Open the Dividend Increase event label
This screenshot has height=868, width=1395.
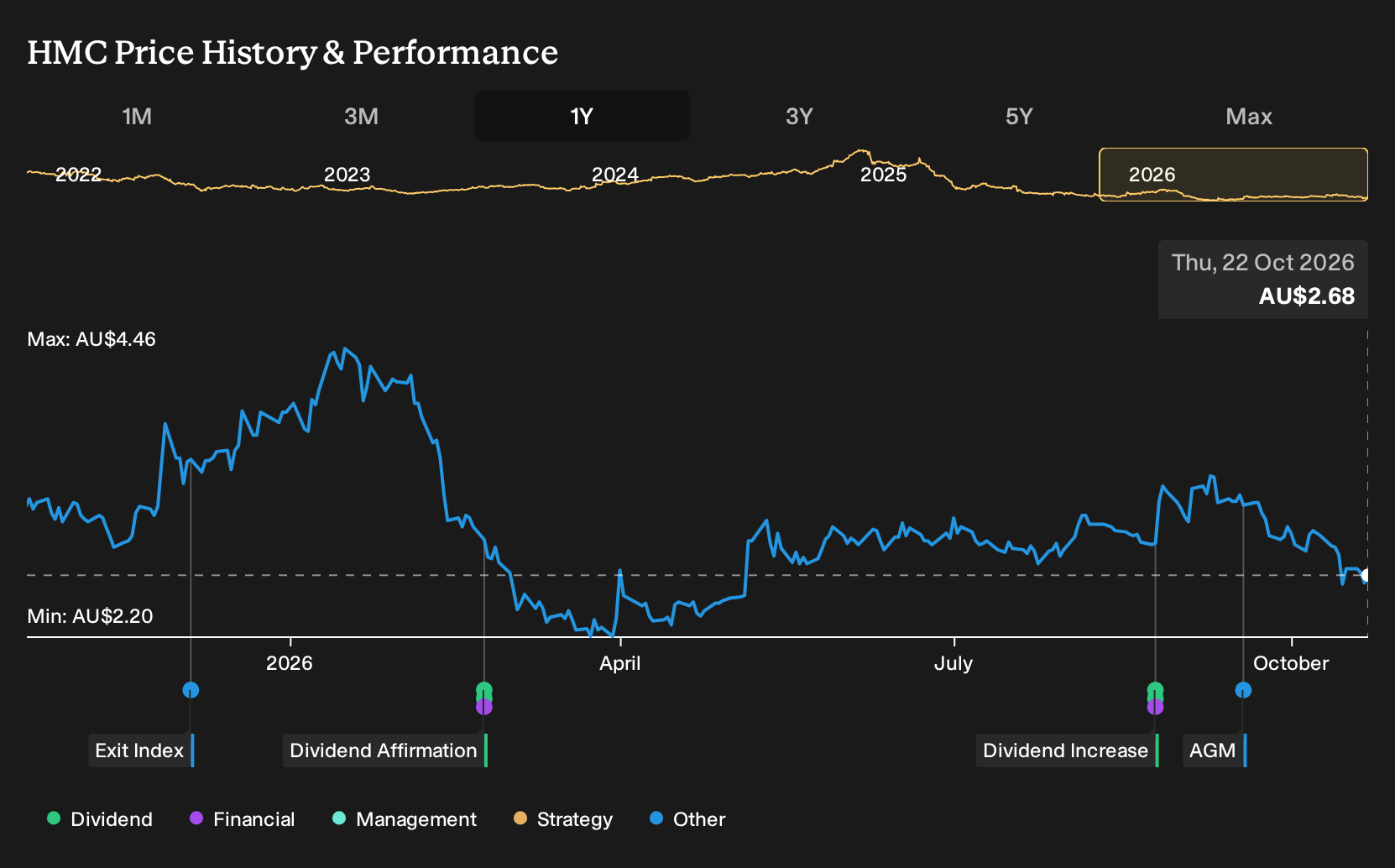coord(1067,750)
